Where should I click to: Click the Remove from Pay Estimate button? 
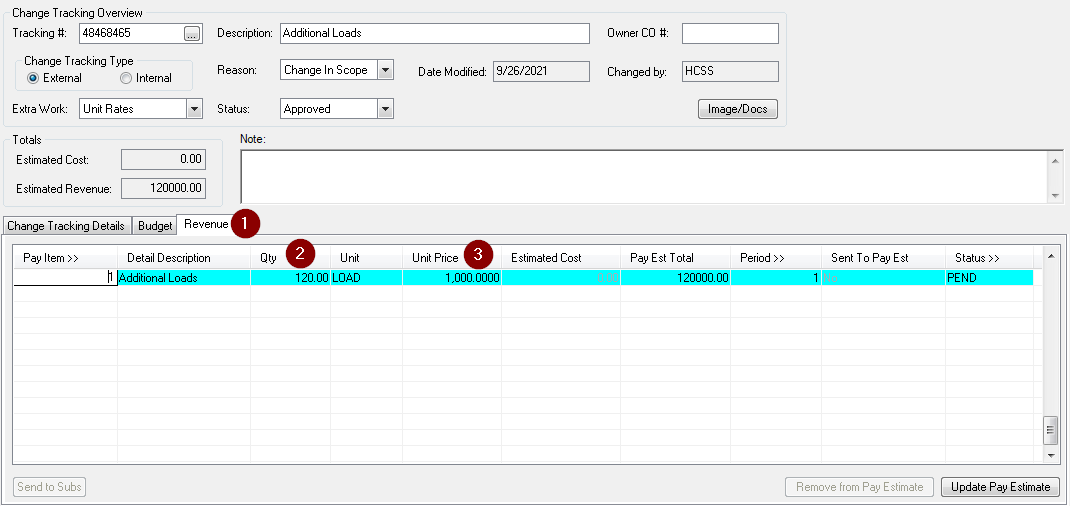[x=860, y=487]
